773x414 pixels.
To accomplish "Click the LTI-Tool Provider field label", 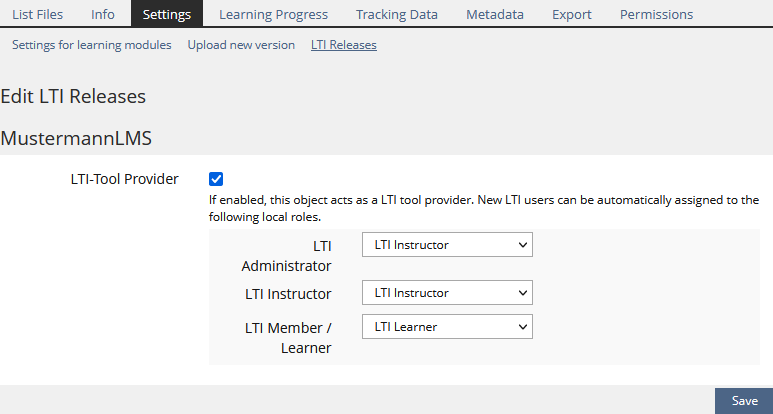I will (125, 179).
